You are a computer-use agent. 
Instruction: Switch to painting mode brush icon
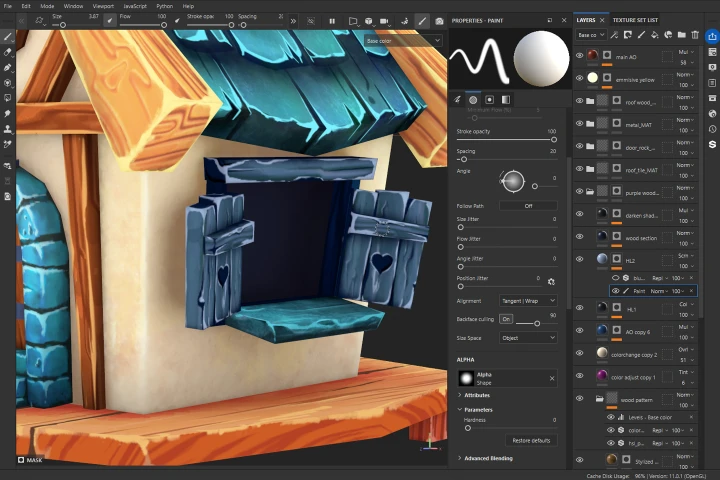[x=422, y=21]
